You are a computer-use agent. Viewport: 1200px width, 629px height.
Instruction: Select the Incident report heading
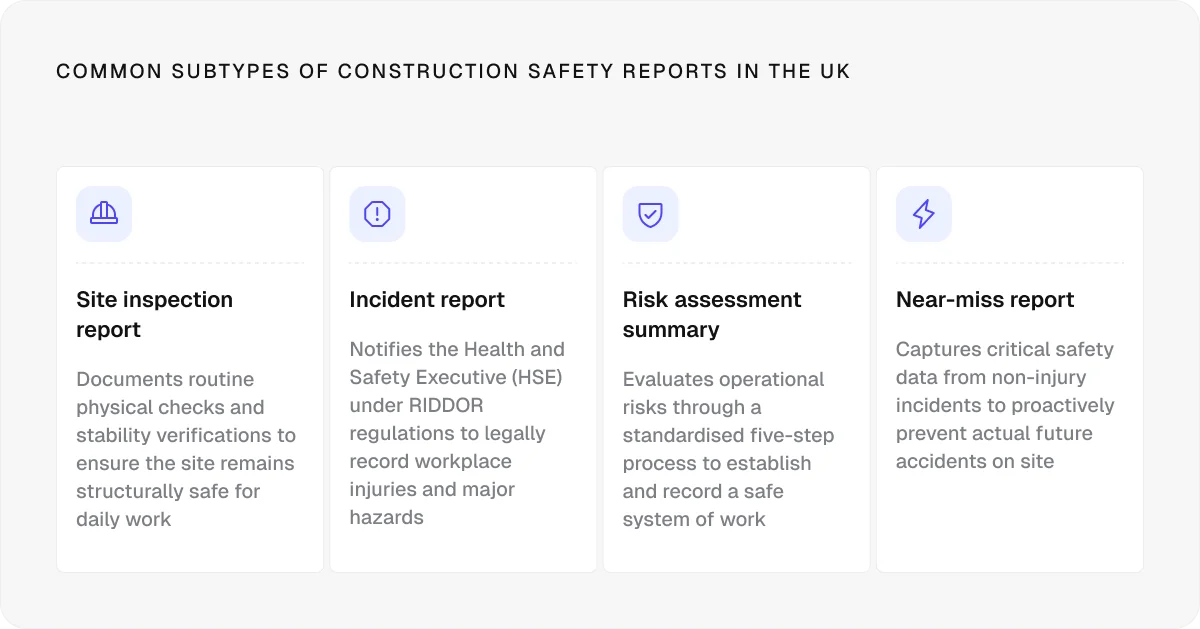(x=427, y=300)
